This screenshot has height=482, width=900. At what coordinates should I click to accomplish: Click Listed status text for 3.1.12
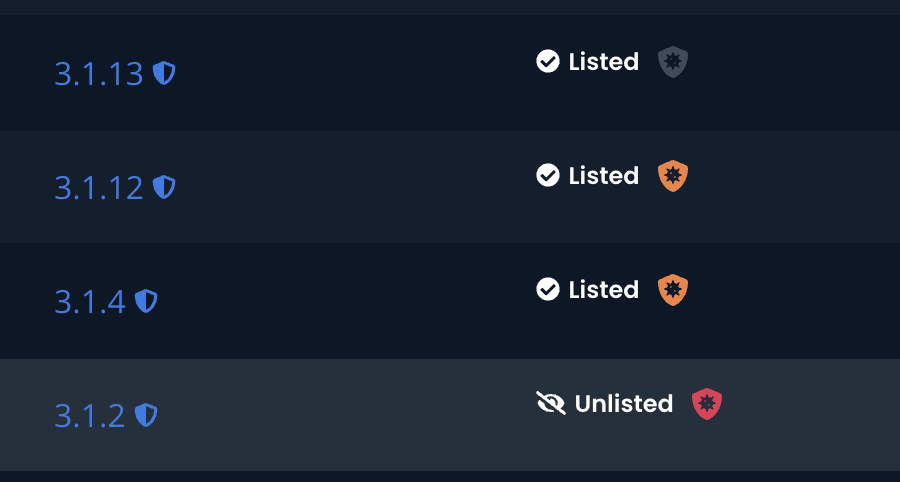coord(603,176)
